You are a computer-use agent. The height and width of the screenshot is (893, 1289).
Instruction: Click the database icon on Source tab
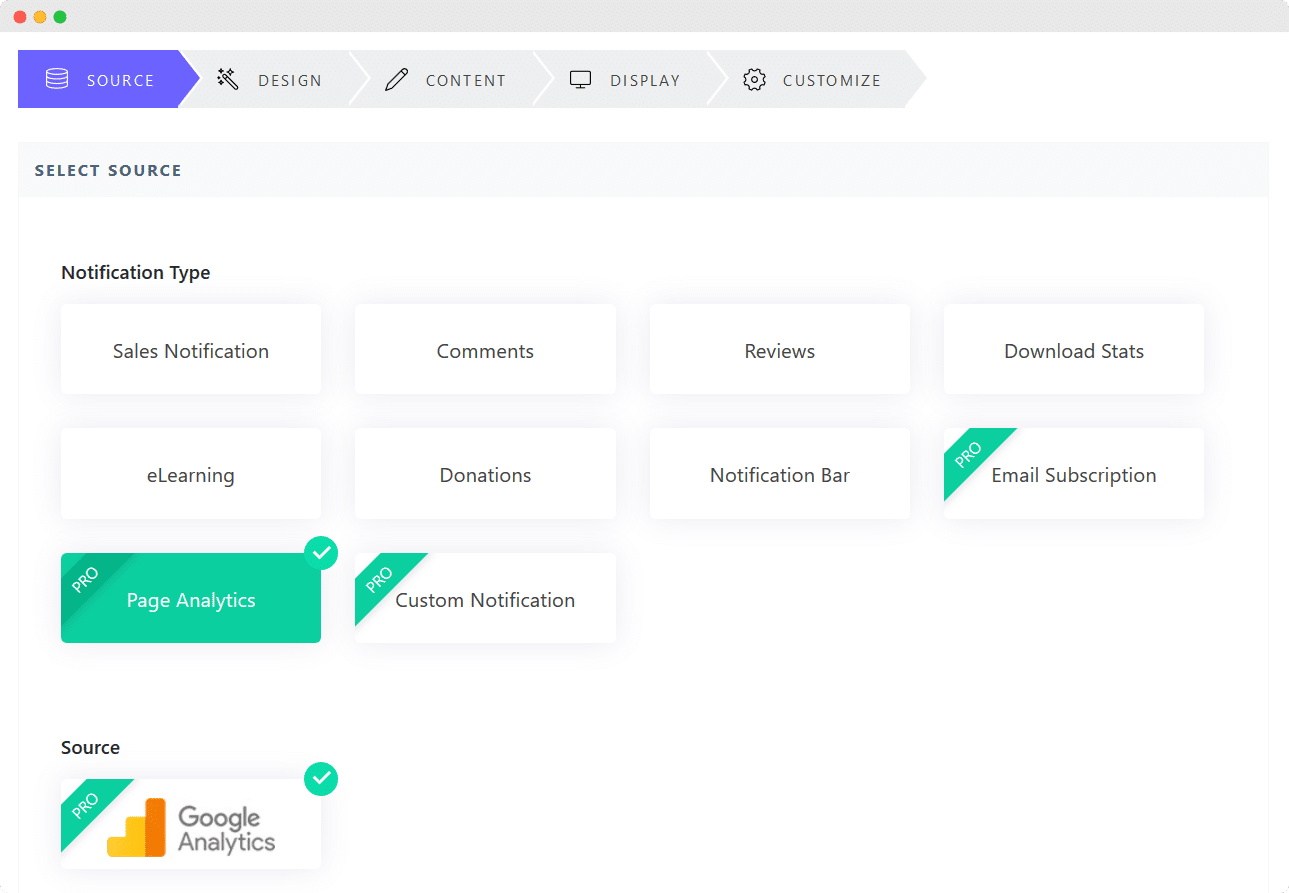click(x=57, y=79)
